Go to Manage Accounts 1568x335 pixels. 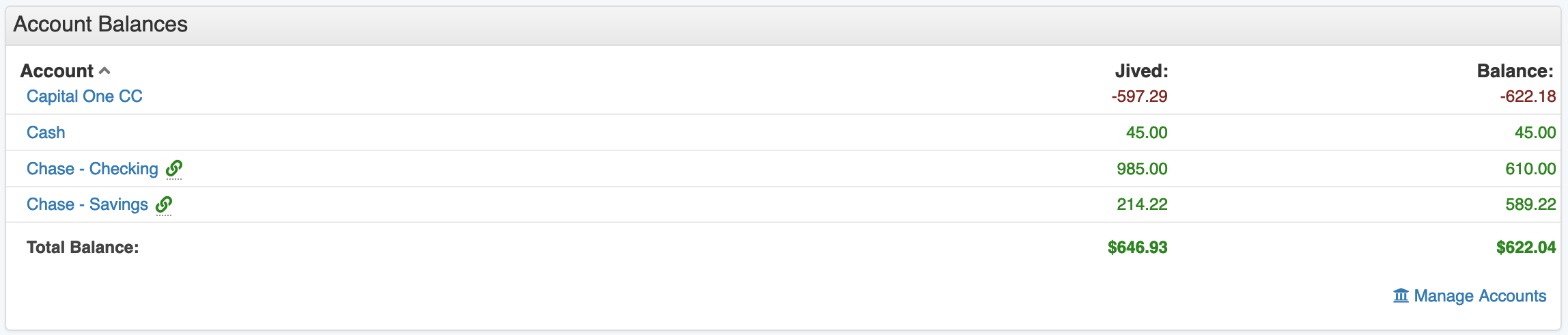pyautogui.click(x=1479, y=296)
